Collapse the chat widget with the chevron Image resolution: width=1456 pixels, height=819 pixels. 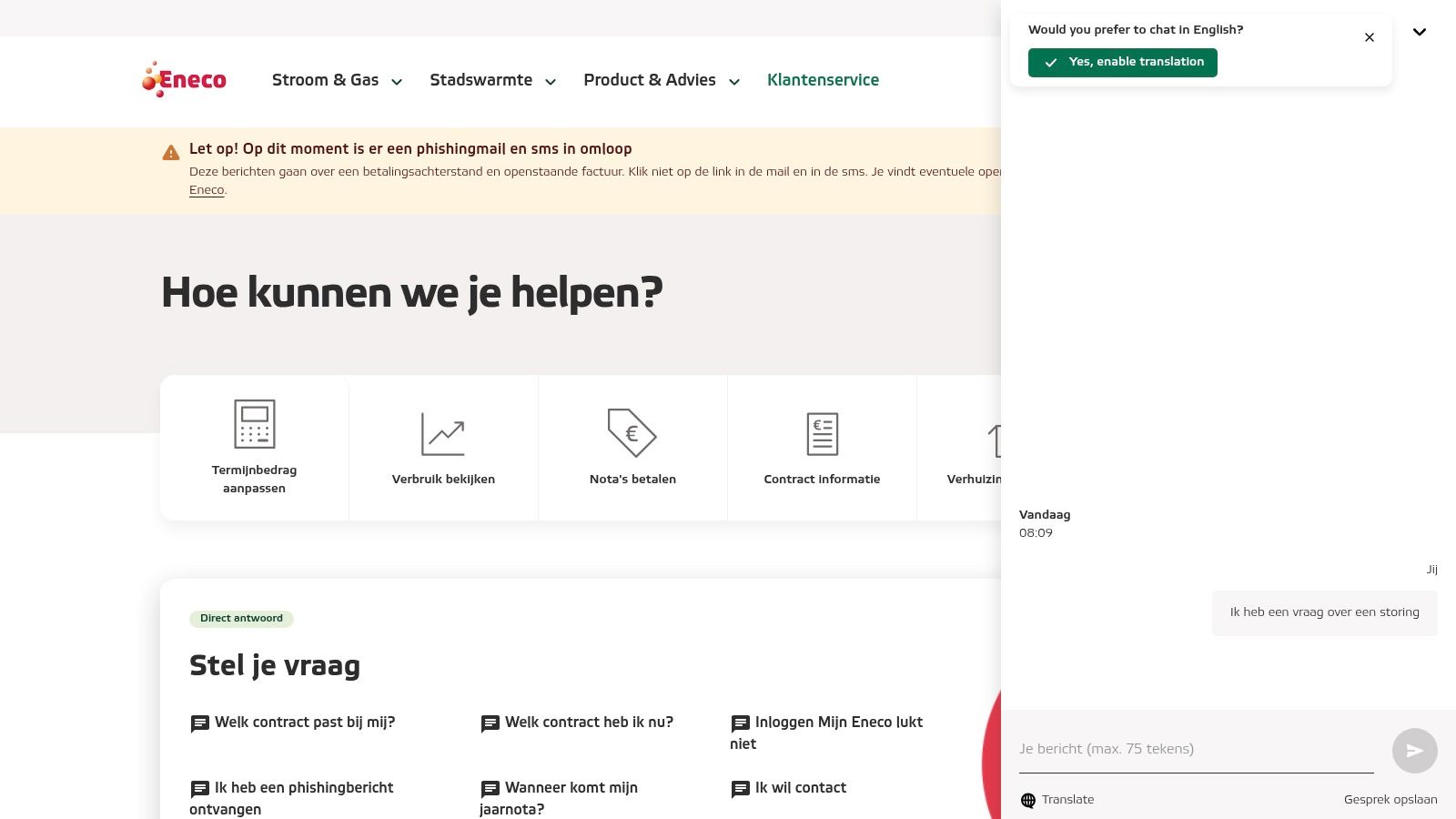(1419, 32)
